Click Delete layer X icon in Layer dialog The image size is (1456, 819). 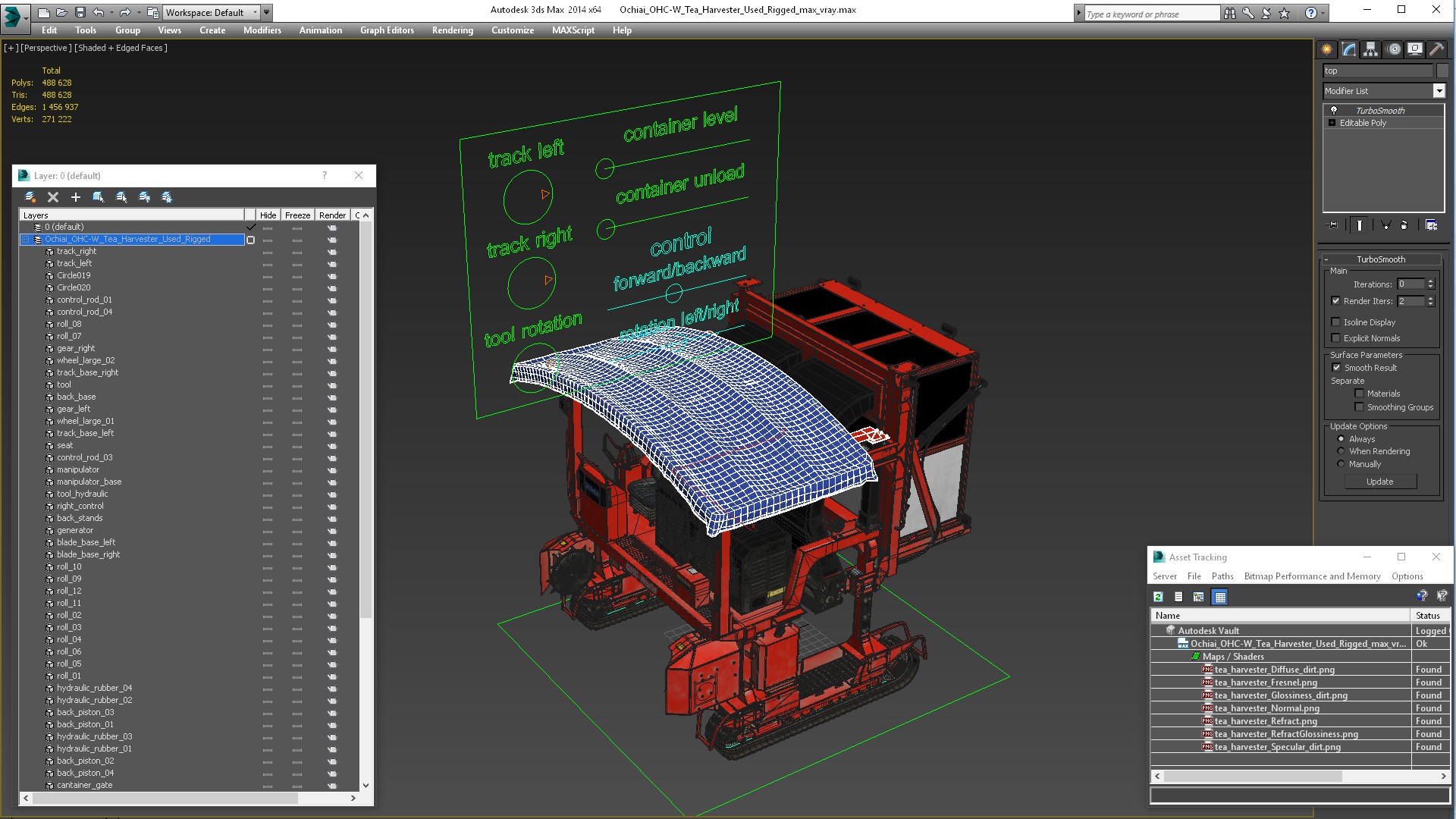[x=53, y=197]
